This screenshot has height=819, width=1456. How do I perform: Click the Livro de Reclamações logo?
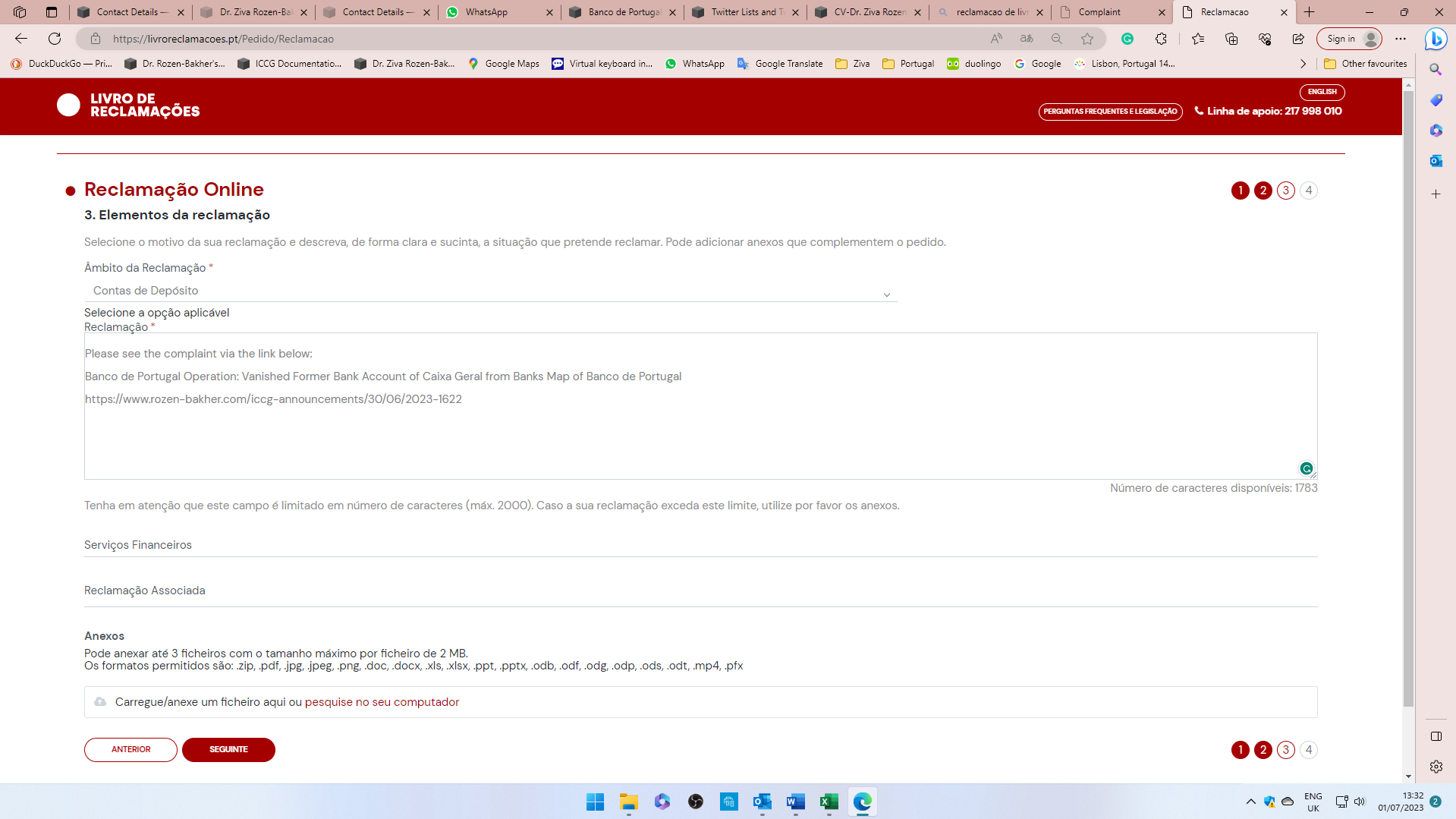(x=128, y=105)
